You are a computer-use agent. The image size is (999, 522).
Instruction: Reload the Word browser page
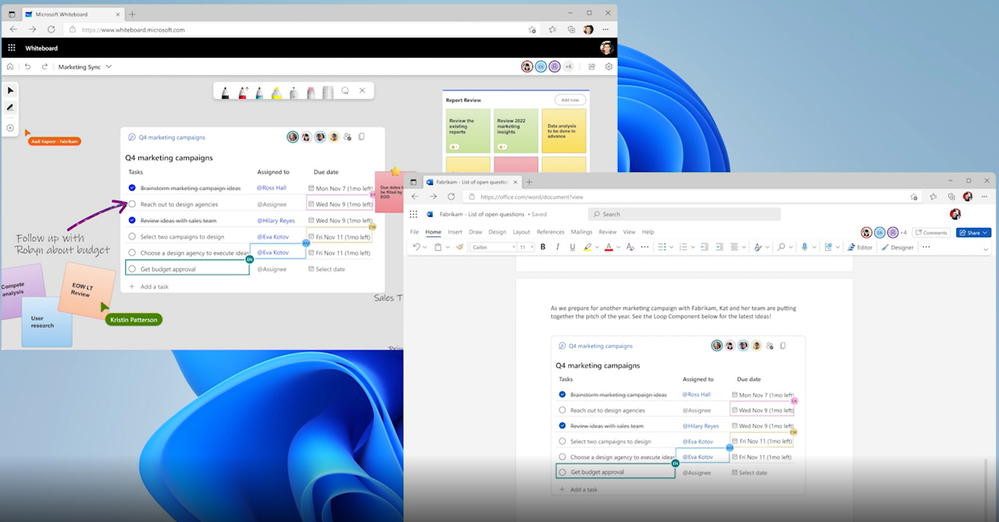point(451,197)
